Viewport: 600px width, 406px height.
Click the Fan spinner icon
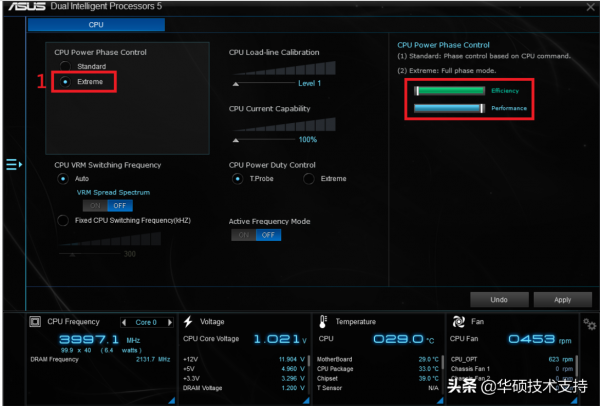click(x=459, y=321)
